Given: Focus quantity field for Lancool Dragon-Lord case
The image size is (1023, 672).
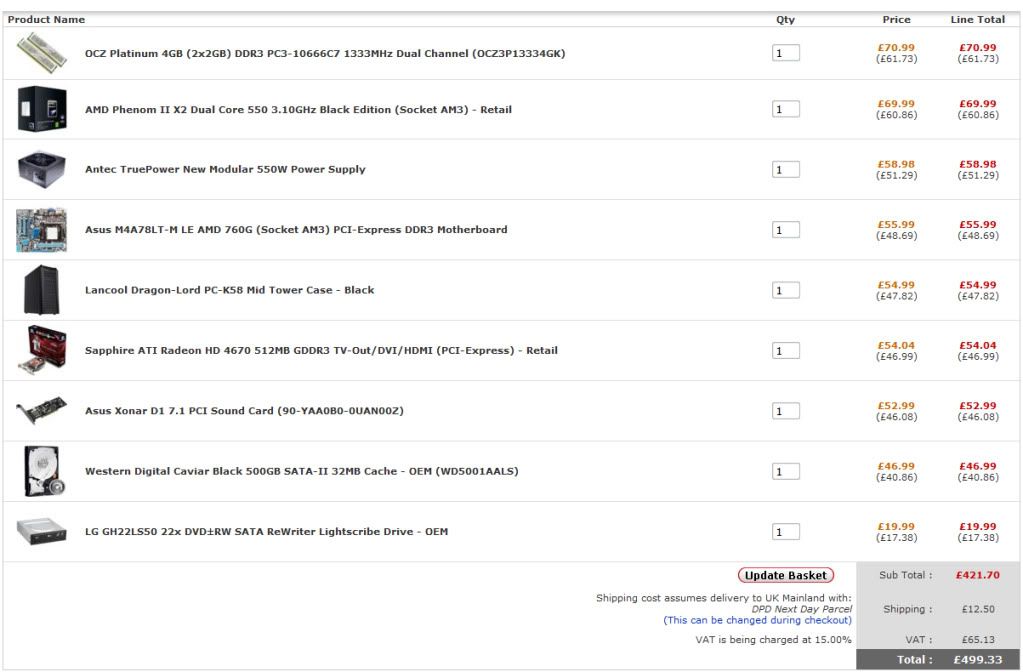Looking at the screenshot, I should click(x=786, y=290).
